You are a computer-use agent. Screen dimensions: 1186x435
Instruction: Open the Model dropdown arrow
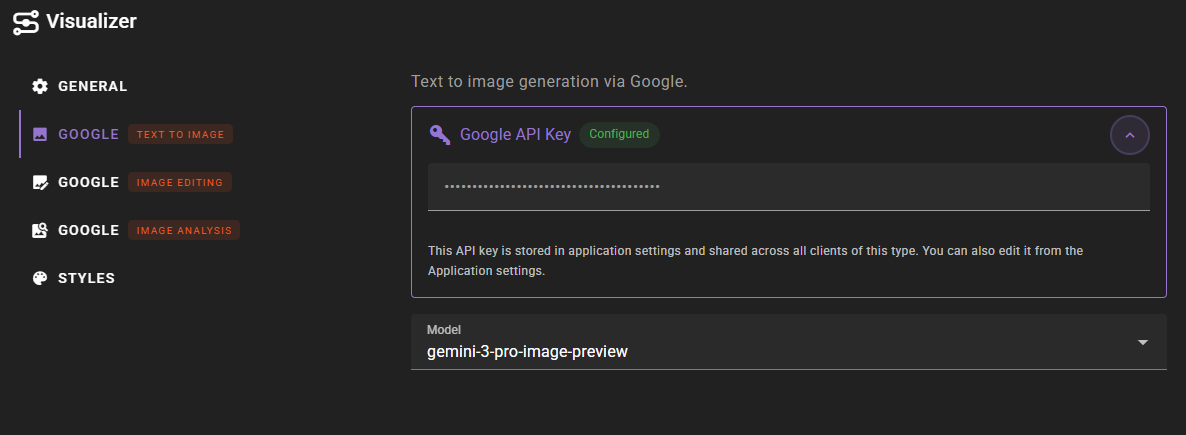[x=1143, y=343]
